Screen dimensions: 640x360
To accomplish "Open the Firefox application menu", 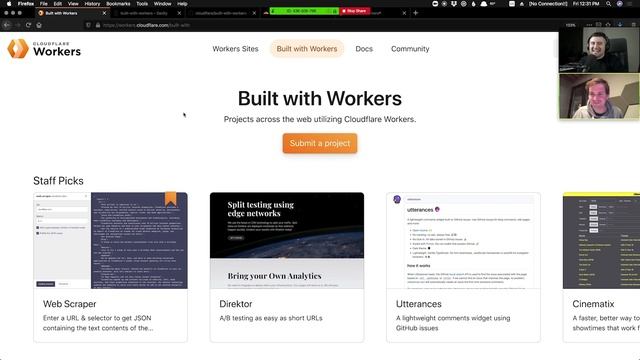I will [26, 4].
